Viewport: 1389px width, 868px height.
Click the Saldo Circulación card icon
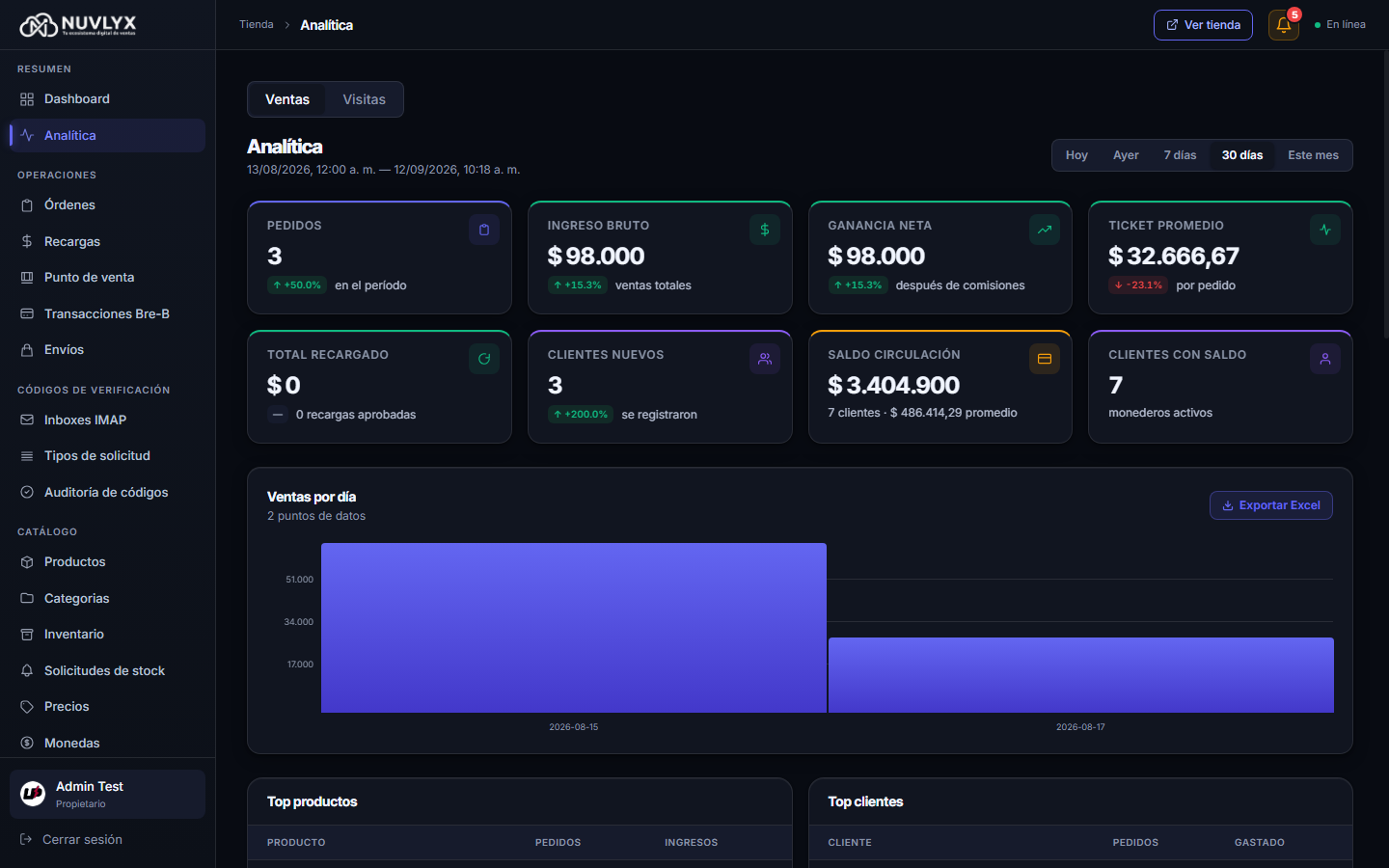1045,359
